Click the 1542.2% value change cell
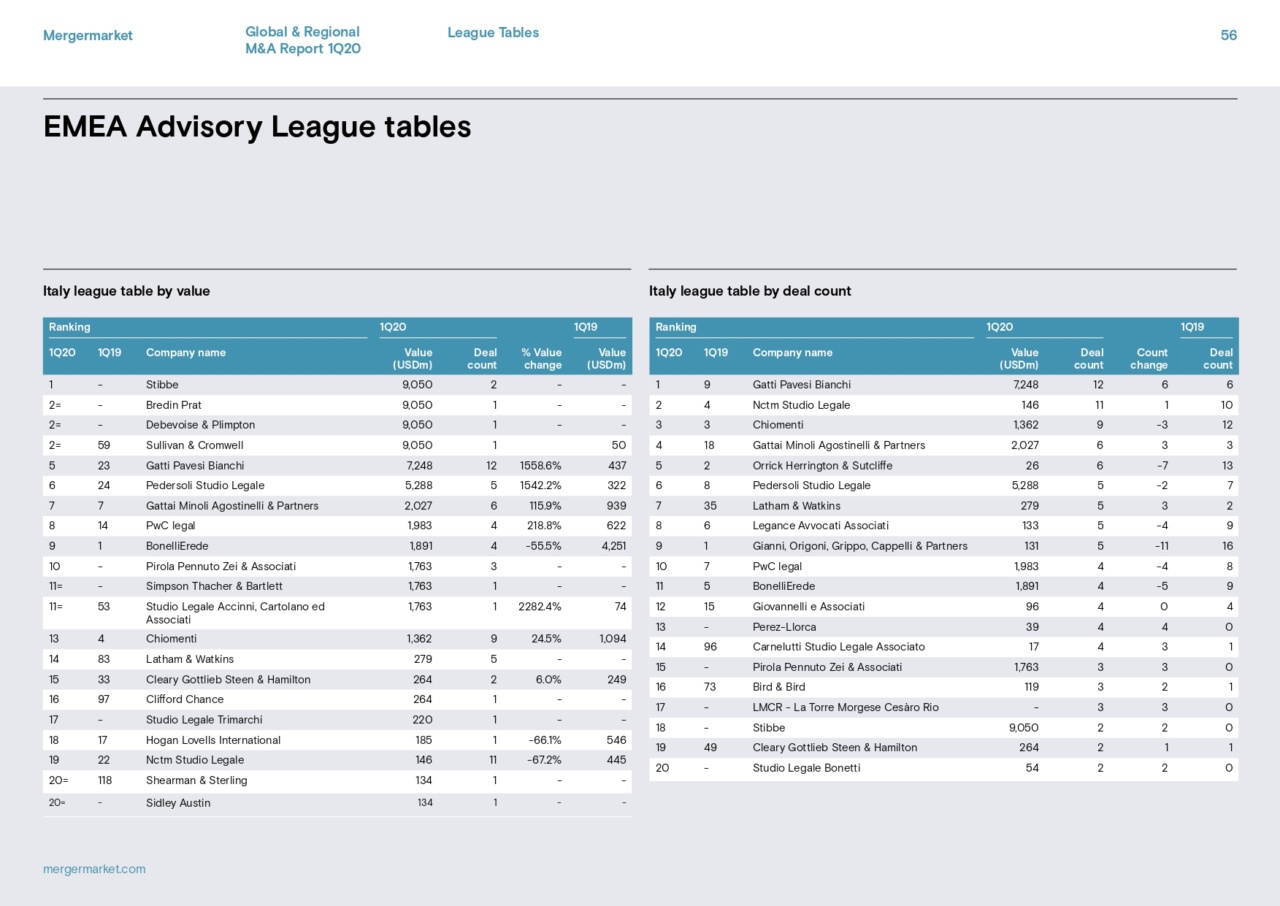 coord(541,486)
